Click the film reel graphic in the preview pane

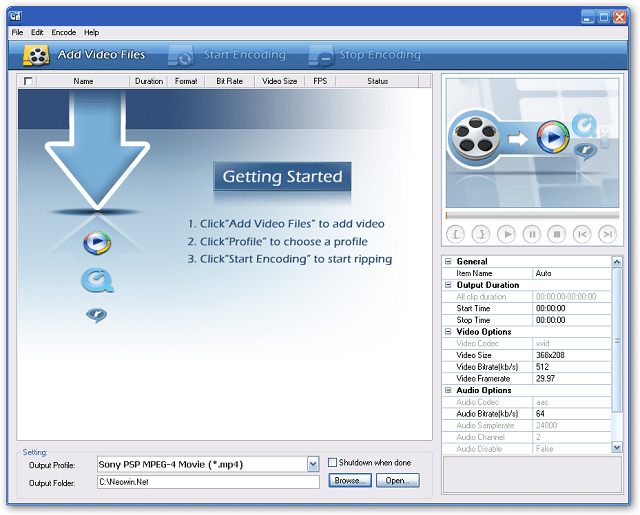click(476, 138)
